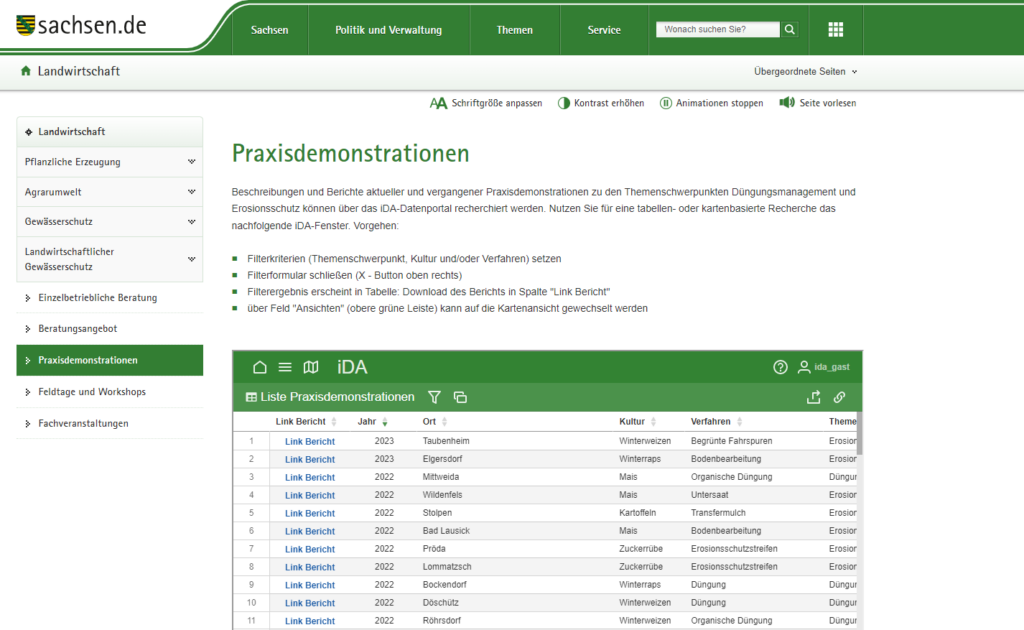
Task: Open Link Bericht for Röhrsdorf
Action: pos(310,621)
